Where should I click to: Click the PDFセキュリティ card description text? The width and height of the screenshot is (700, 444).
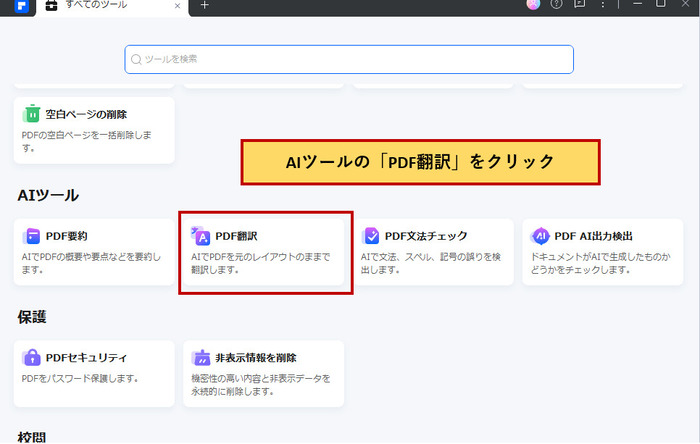(80, 379)
